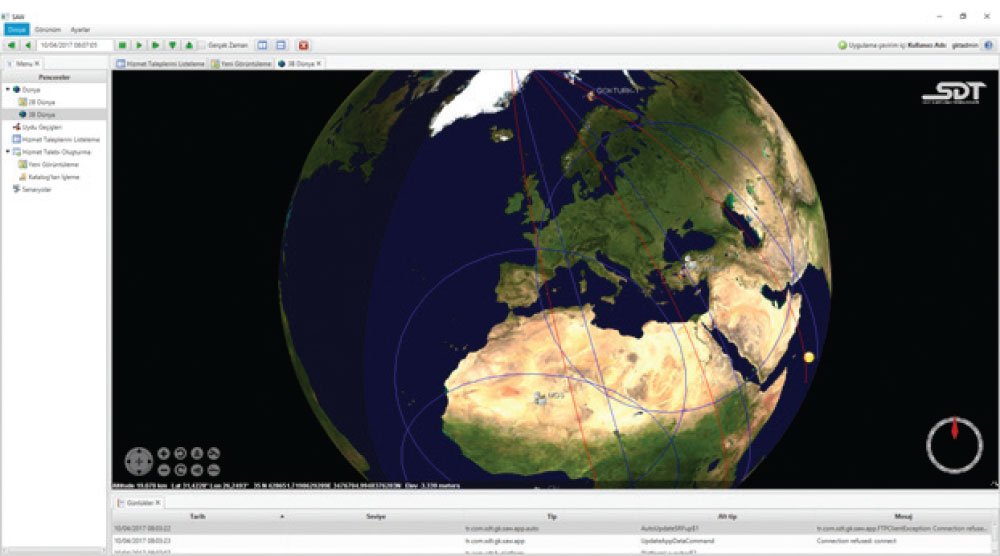Screen dimensions: 1000x556
Task: Click the red close icon in toolbar
Action: click(x=303, y=45)
